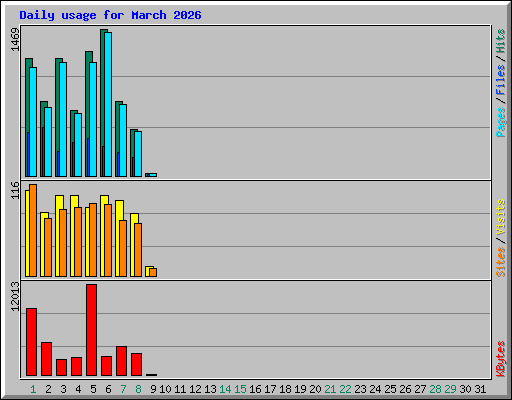This screenshot has height=400, width=512.
Task: Click the day 10 axis label
Action: (165, 389)
